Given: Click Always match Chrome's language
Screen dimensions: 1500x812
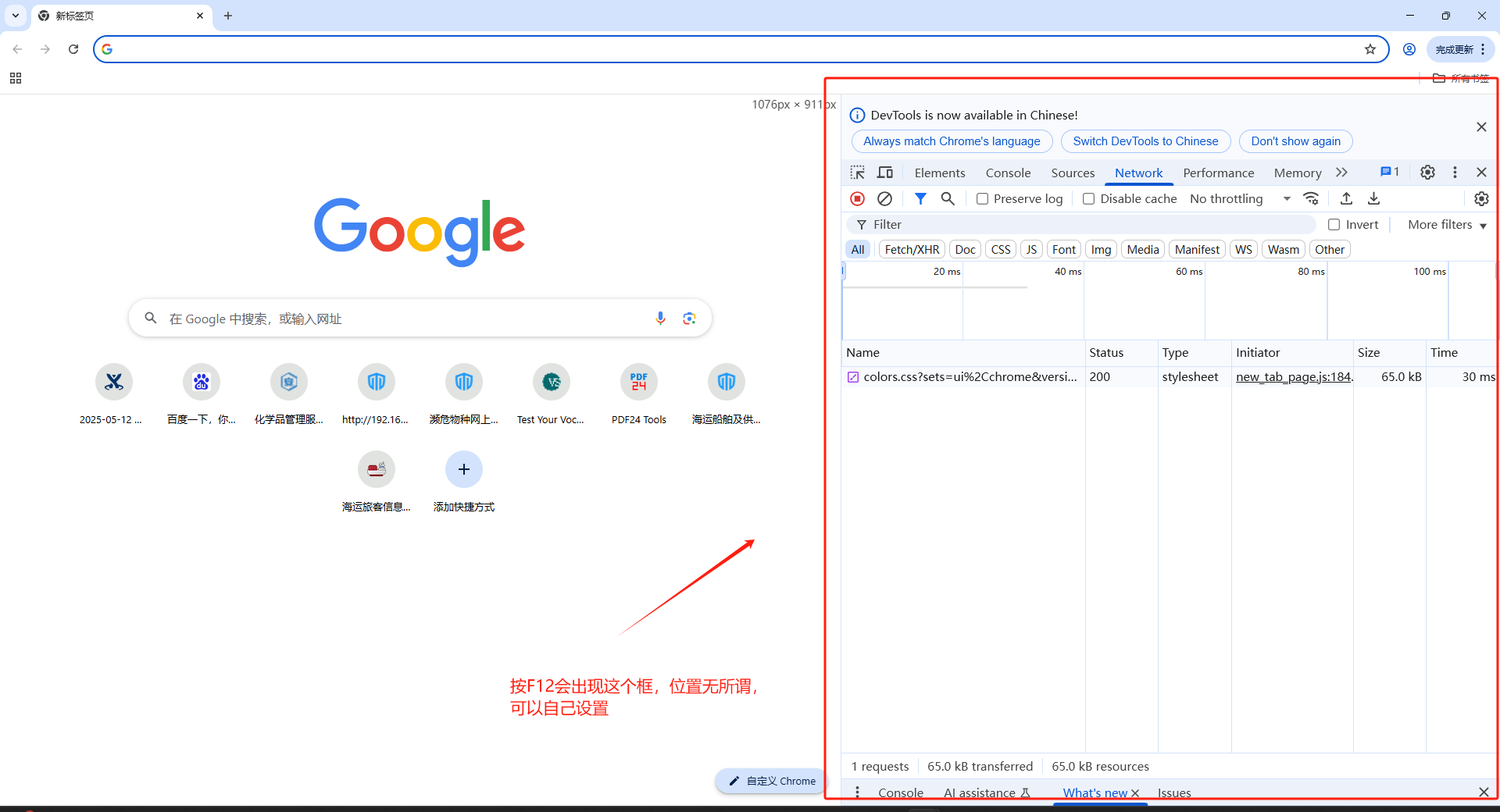Looking at the screenshot, I should 952,141.
